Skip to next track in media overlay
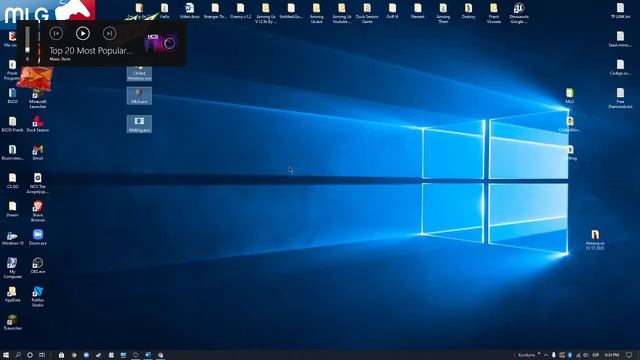640x360 pixels. (x=109, y=33)
